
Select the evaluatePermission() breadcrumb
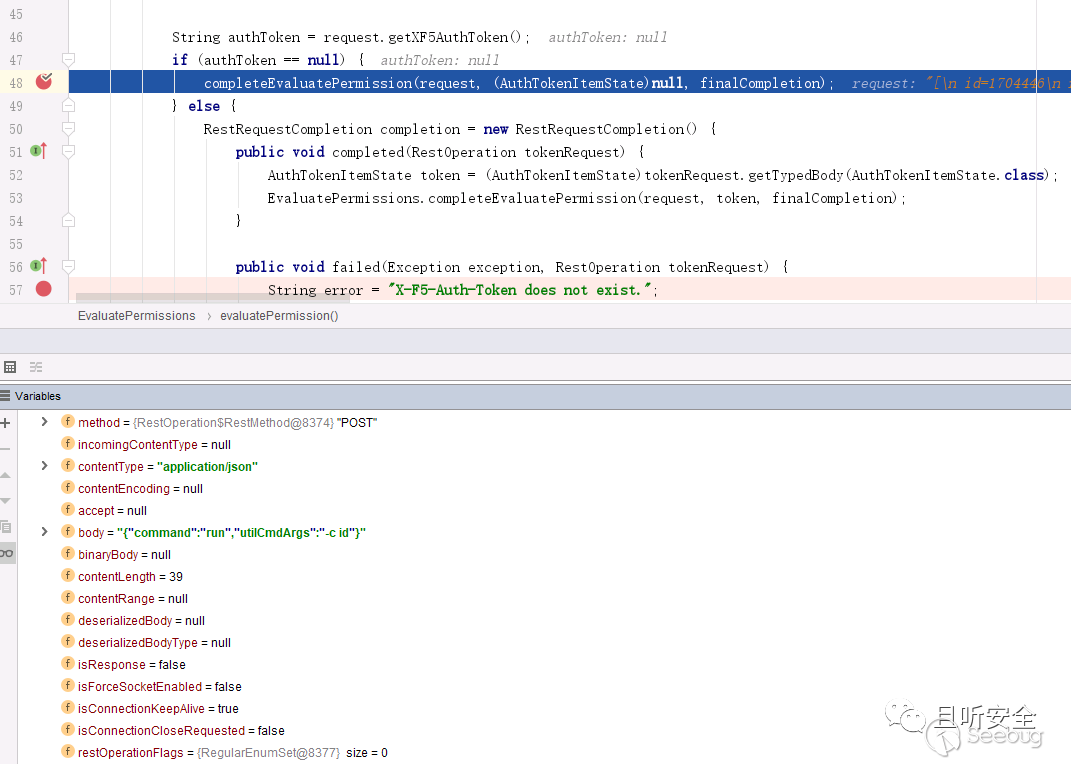click(279, 316)
